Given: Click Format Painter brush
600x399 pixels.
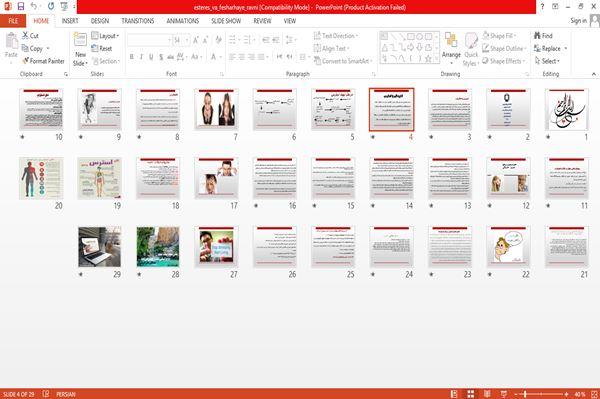Looking at the screenshot, I should (x=43, y=61).
